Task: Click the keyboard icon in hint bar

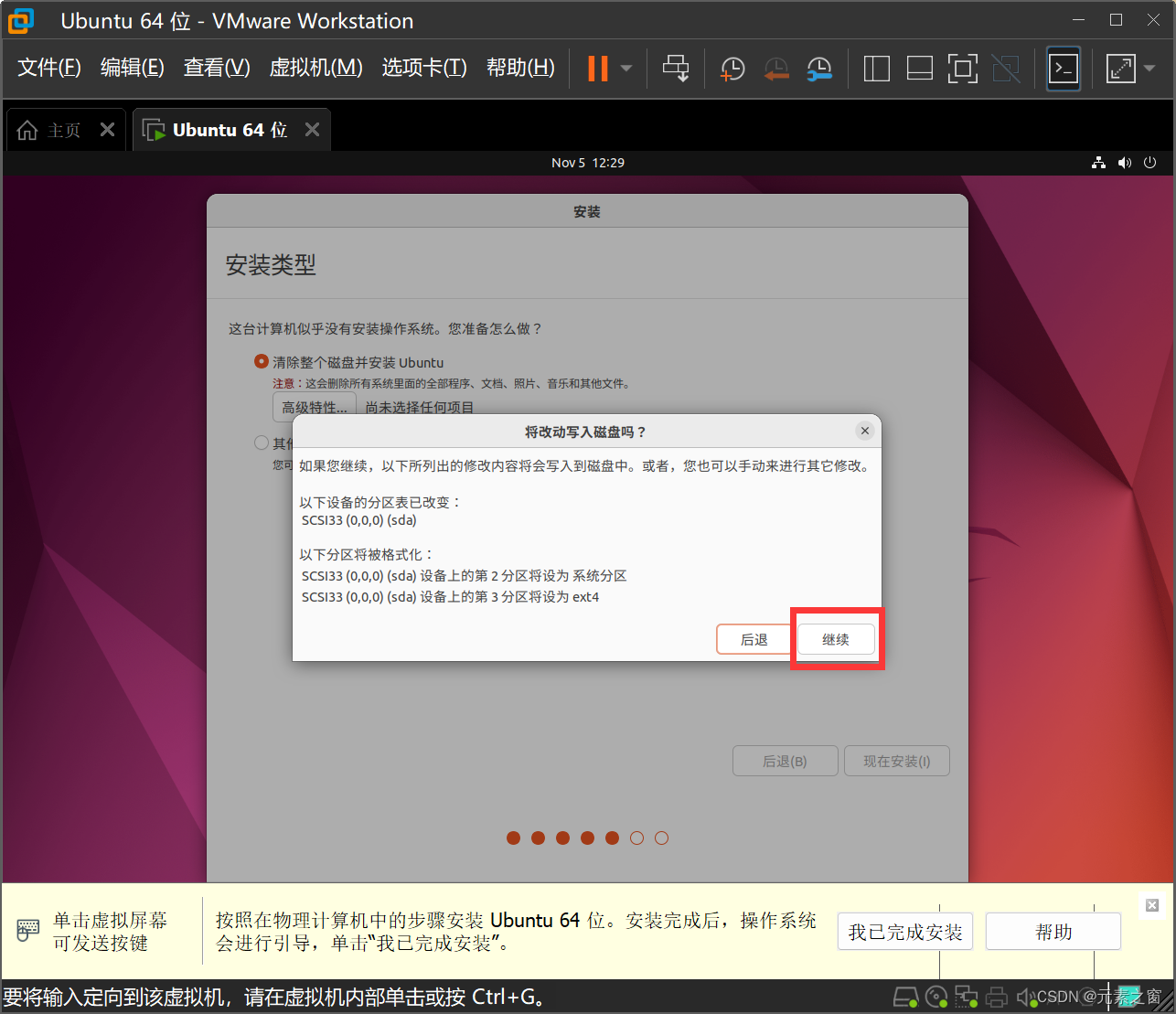Action: click(x=28, y=932)
